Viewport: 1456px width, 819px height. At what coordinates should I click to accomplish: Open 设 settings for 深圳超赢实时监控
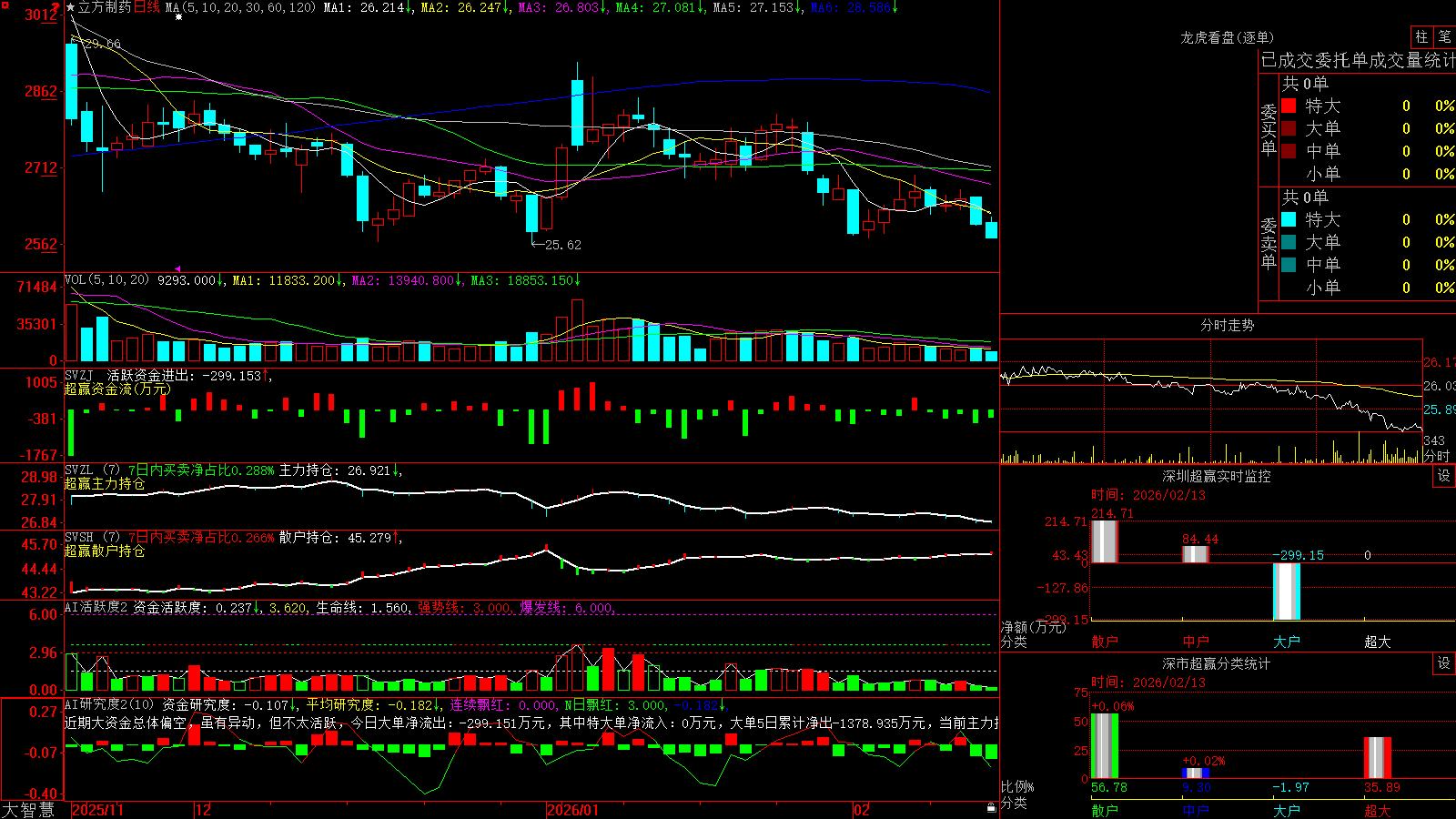(1444, 476)
